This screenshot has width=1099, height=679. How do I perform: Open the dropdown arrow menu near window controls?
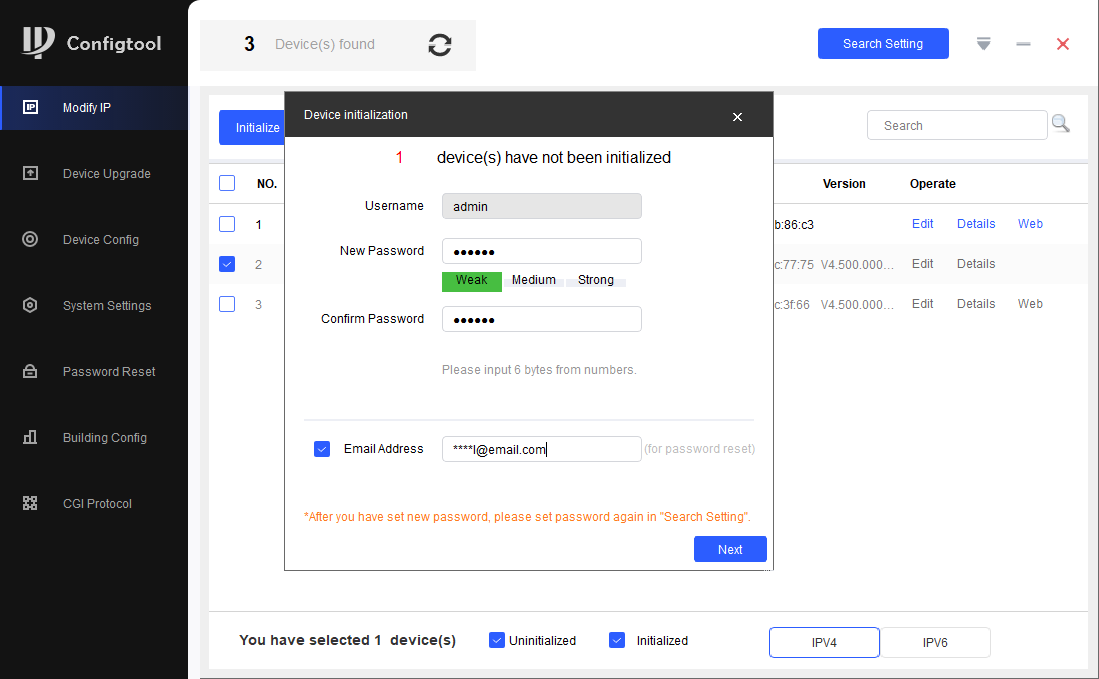point(984,44)
